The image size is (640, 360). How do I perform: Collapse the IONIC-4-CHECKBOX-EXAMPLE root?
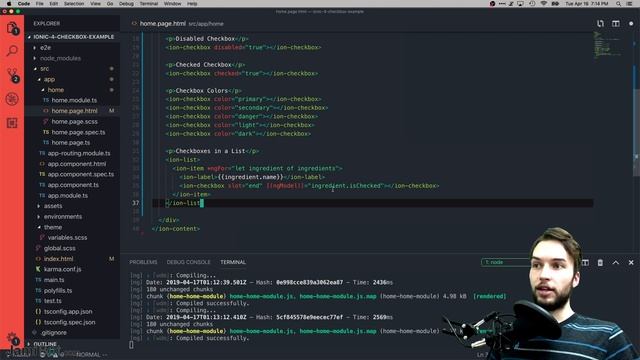point(73,37)
